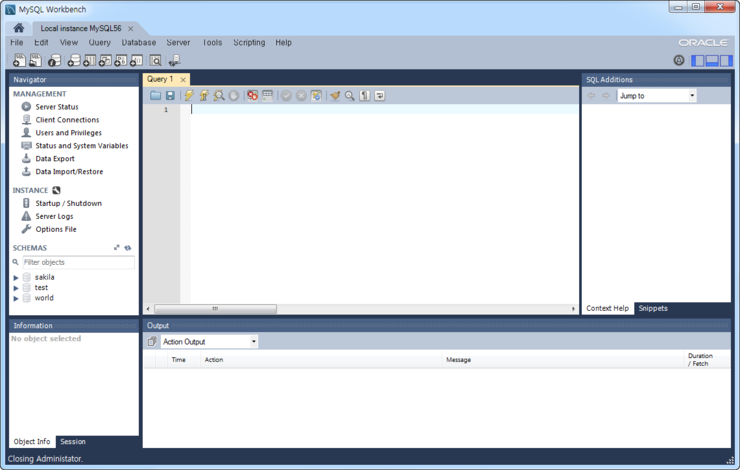Image resolution: width=740 pixels, height=470 pixels.
Task: Open the File menu
Action: click(x=17, y=42)
